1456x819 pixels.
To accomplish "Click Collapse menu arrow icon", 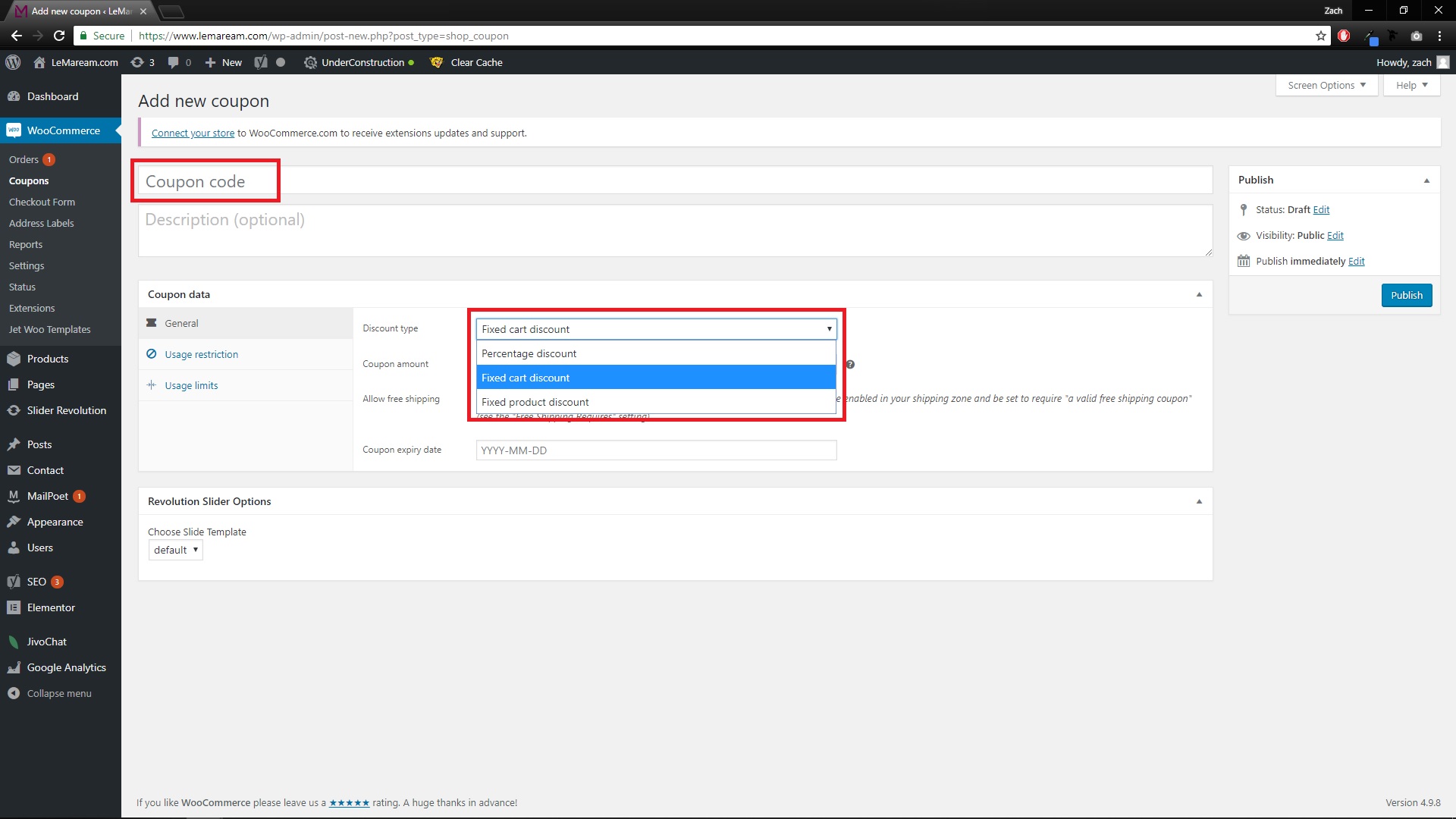I will point(14,693).
